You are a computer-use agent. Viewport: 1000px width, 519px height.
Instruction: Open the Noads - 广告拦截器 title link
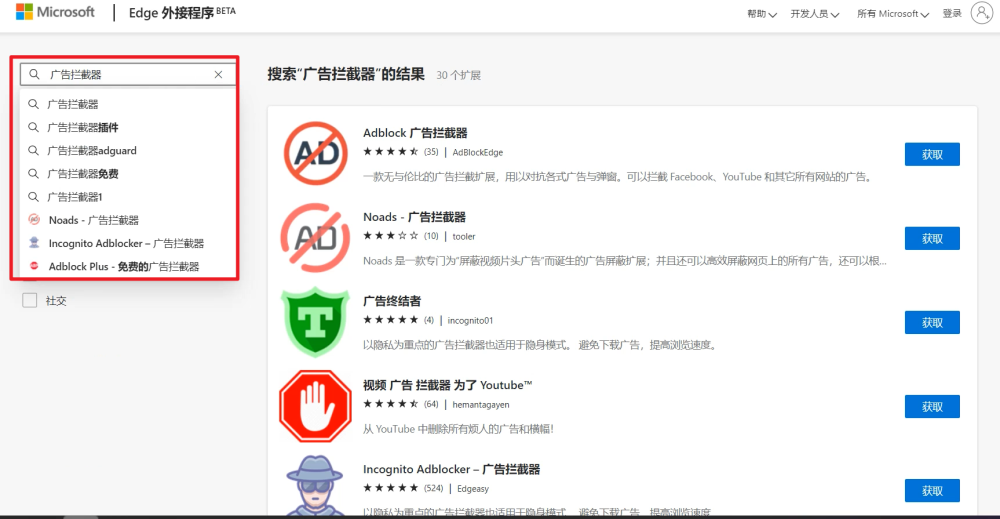click(x=415, y=217)
